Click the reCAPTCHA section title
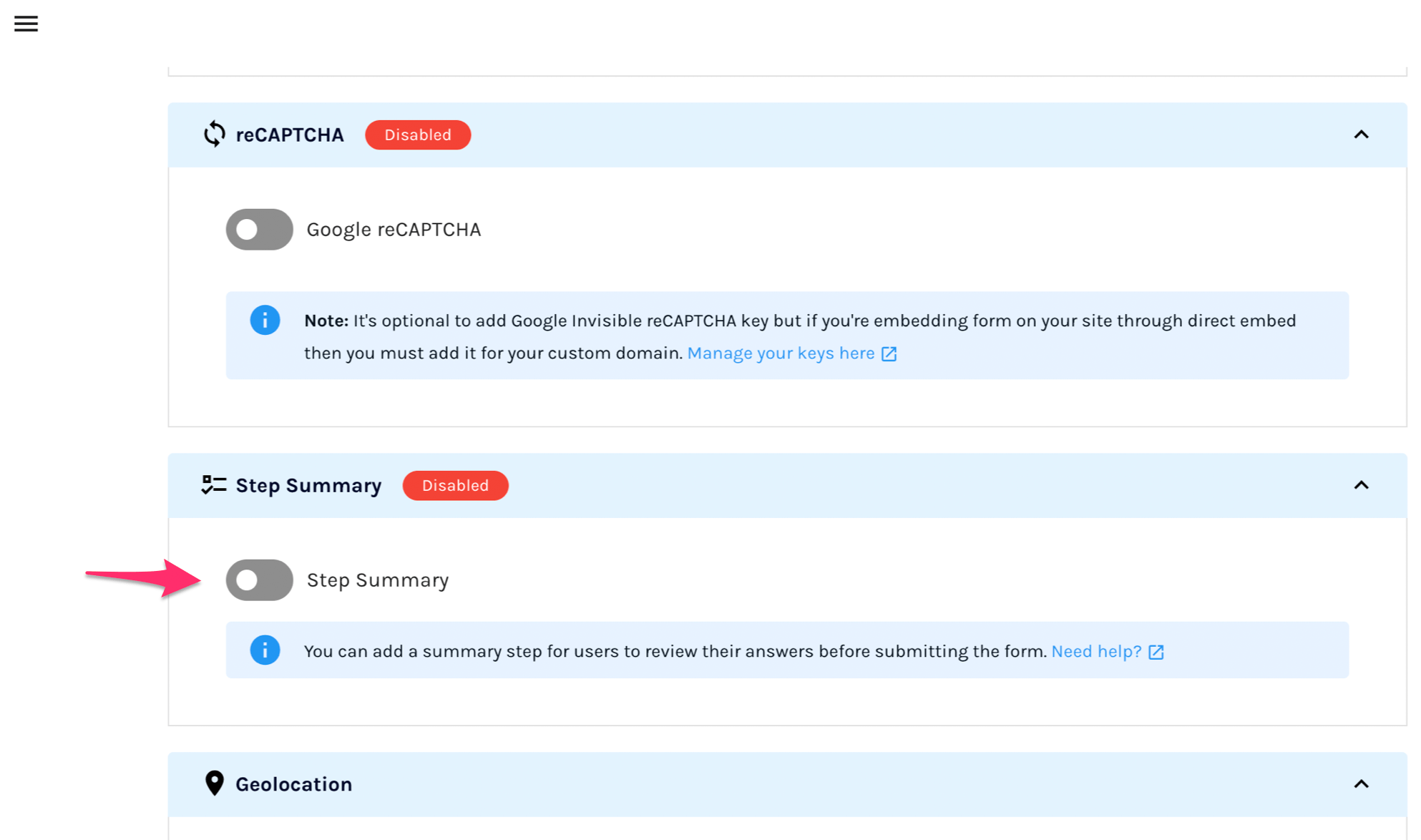The width and height of the screenshot is (1421, 840). [x=290, y=135]
